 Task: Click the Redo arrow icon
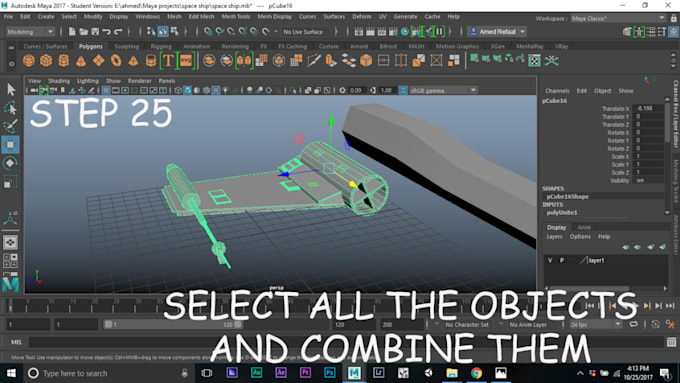[x=118, y=32]
